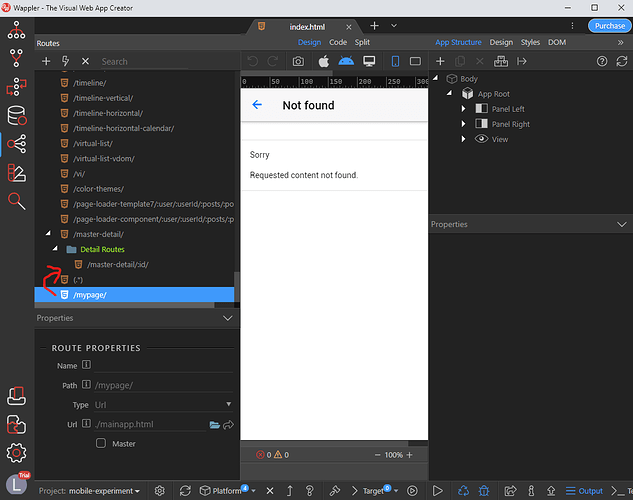This screenshot has width=633, height=500.
Task: Collapse the /master-detail/ route tree node
Action: [x=49, y=233]
